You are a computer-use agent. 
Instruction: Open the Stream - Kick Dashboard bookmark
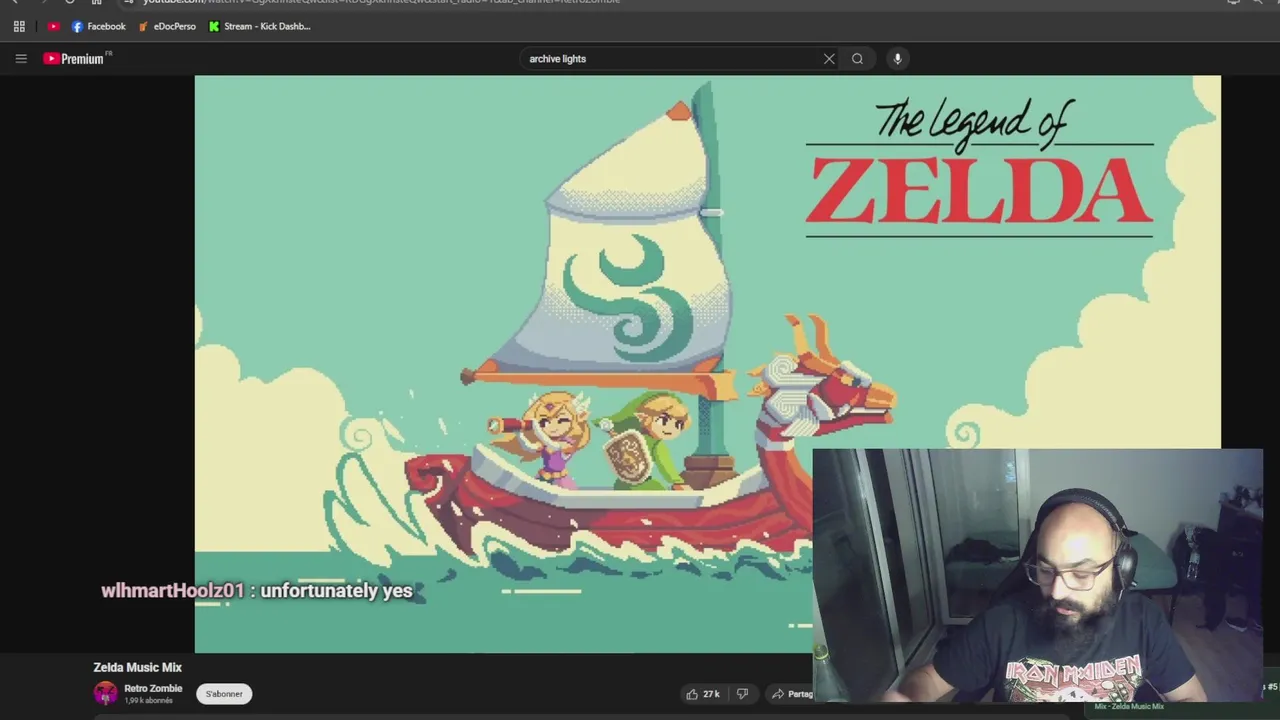tap(260, 27)
